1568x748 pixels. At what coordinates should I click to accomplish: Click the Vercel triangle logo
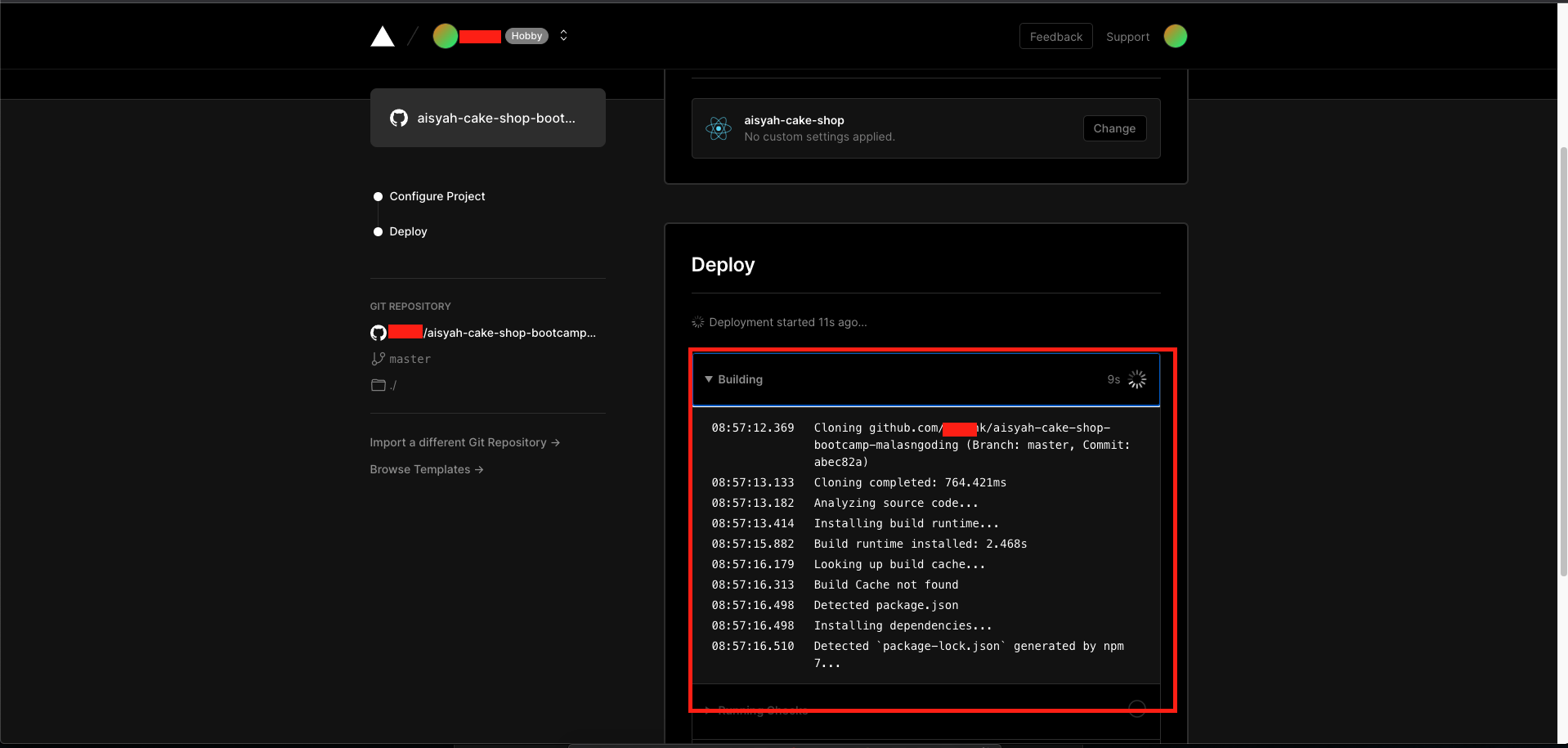click(x=382, y=35)
